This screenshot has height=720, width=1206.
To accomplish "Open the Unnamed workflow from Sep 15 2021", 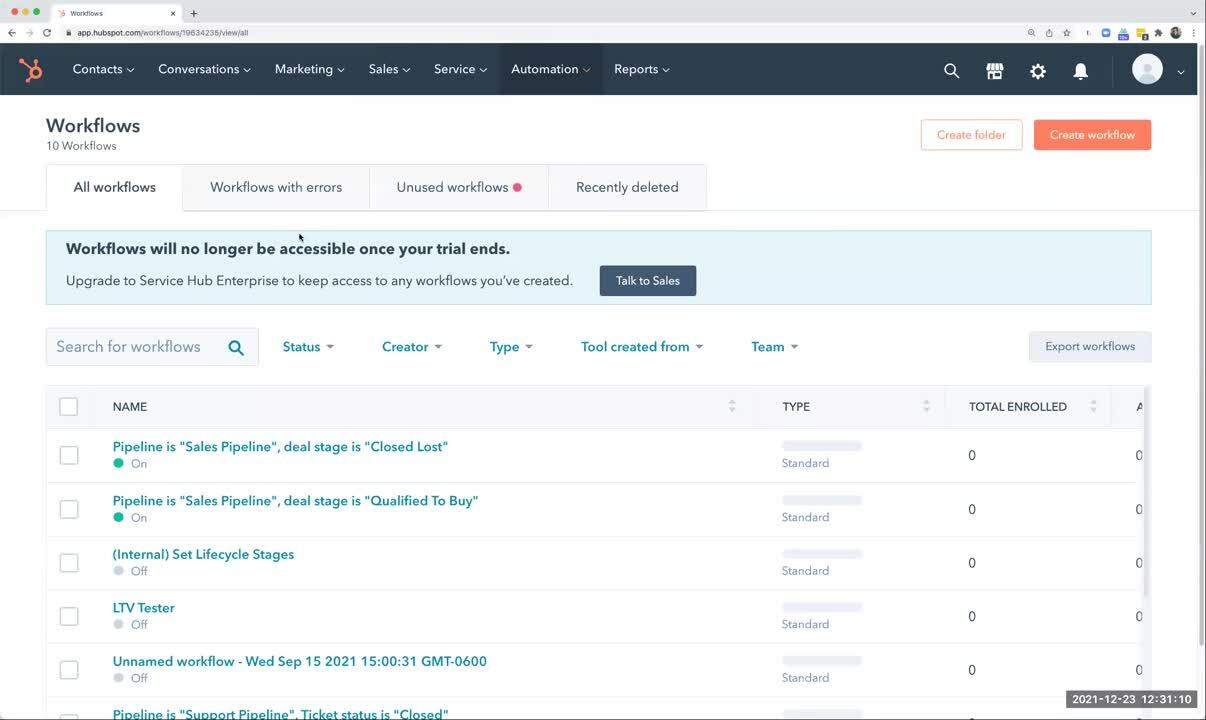I will click(299, 662).
